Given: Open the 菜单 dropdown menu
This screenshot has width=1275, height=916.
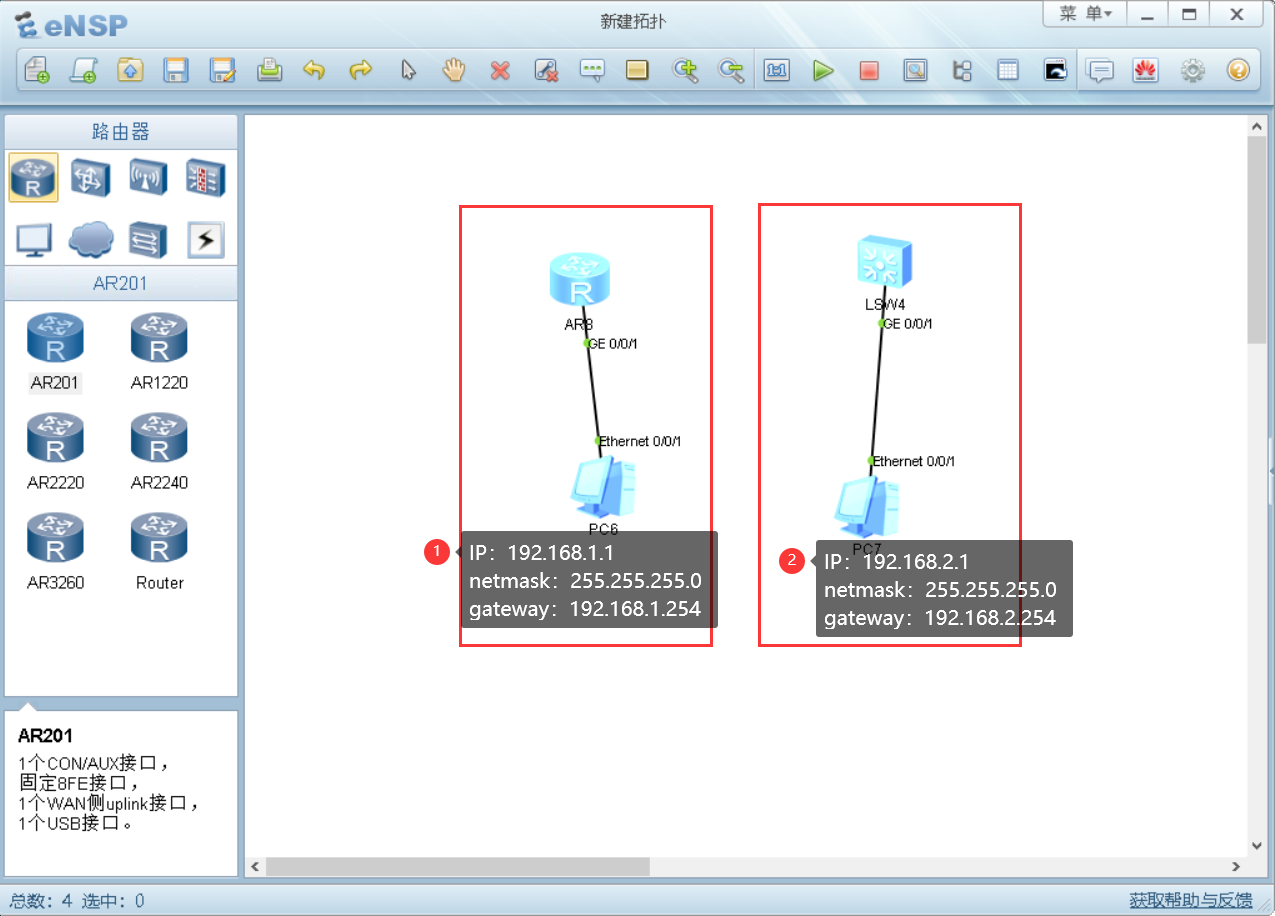Looking at the screenshot, I should [1085, 14].
